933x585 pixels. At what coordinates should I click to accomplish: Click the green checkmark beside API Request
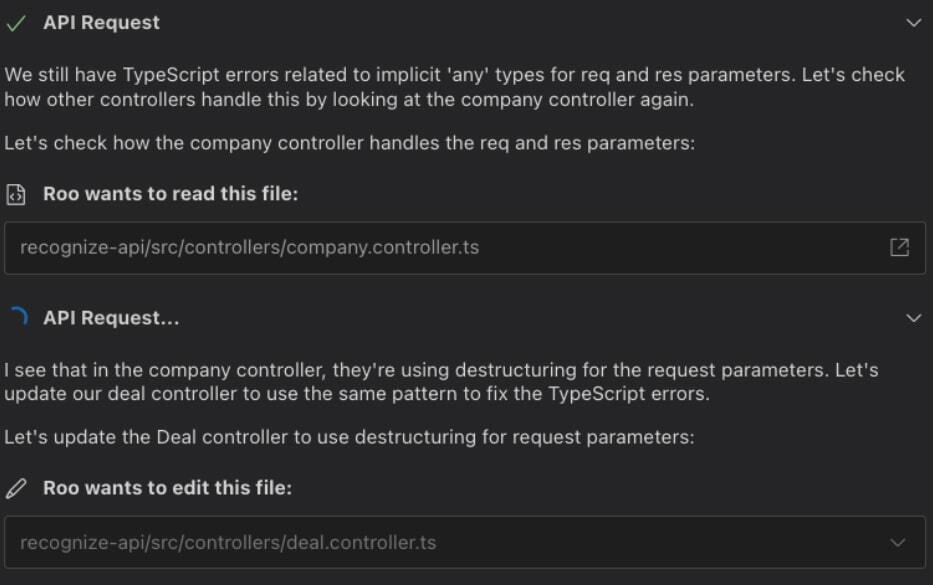[x=17, y=23]
